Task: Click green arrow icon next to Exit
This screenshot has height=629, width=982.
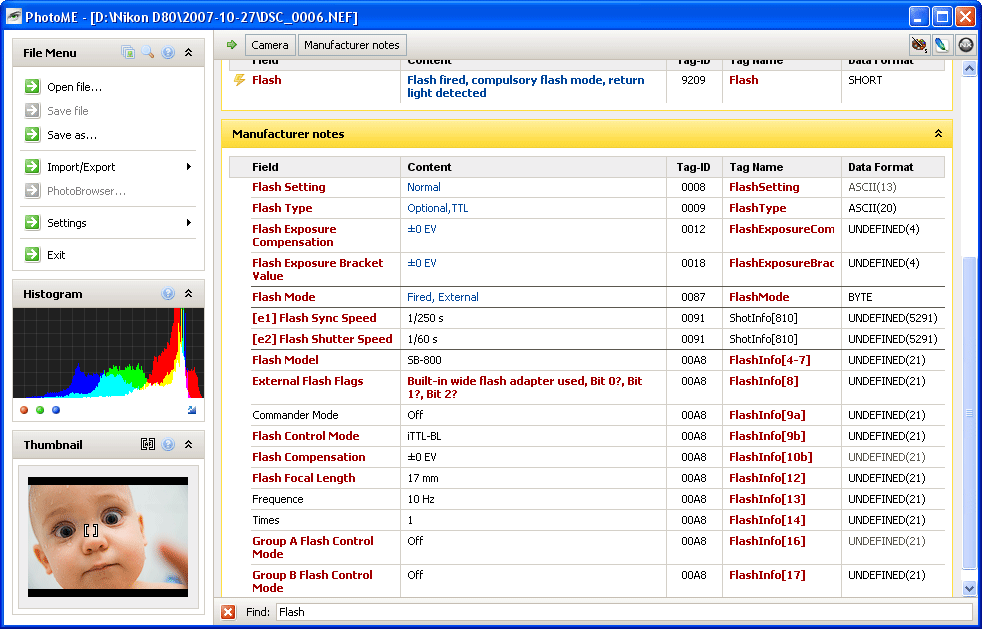Action: pyautogui.click(x=33, y=254)
